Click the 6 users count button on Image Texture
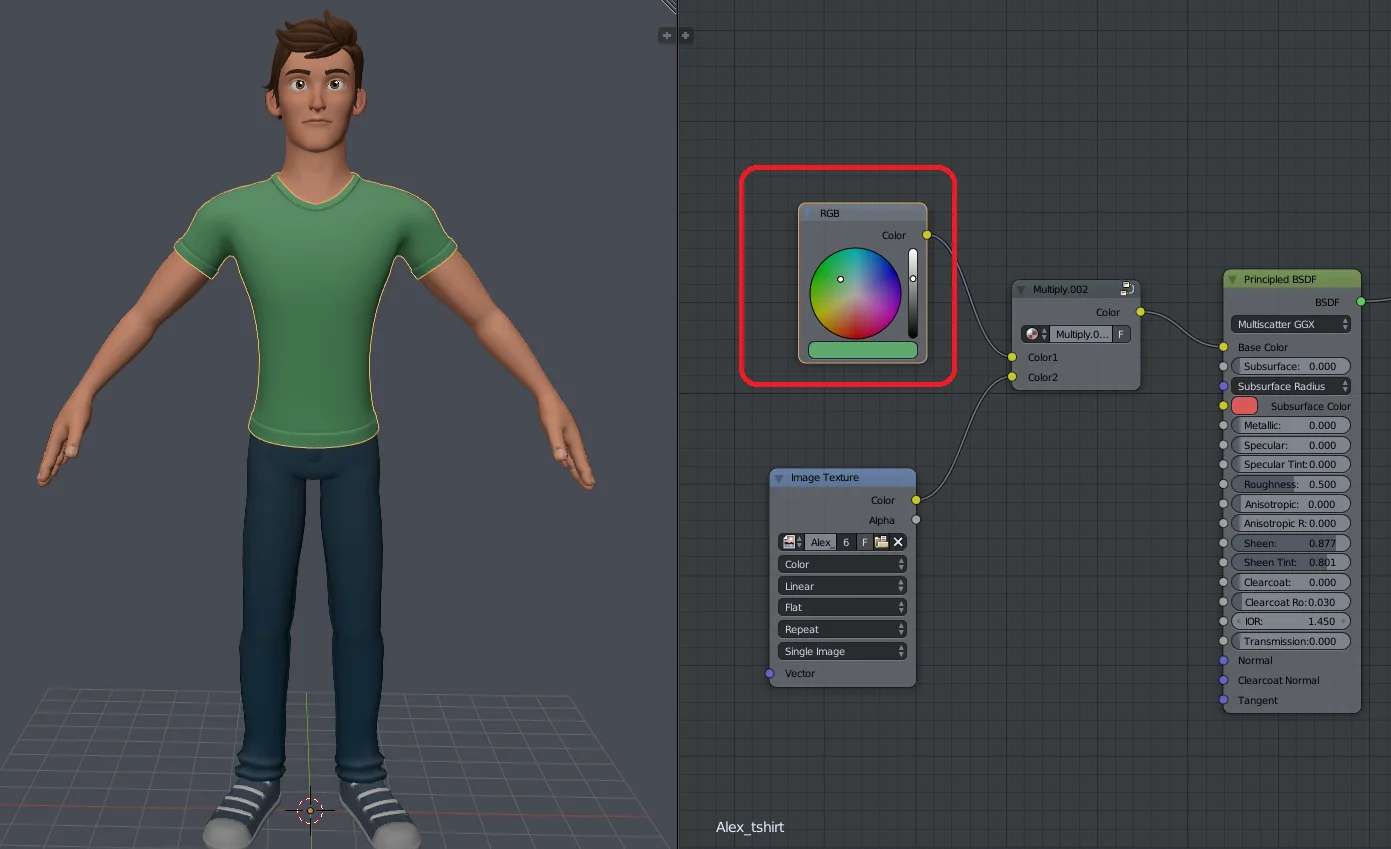 846,542
